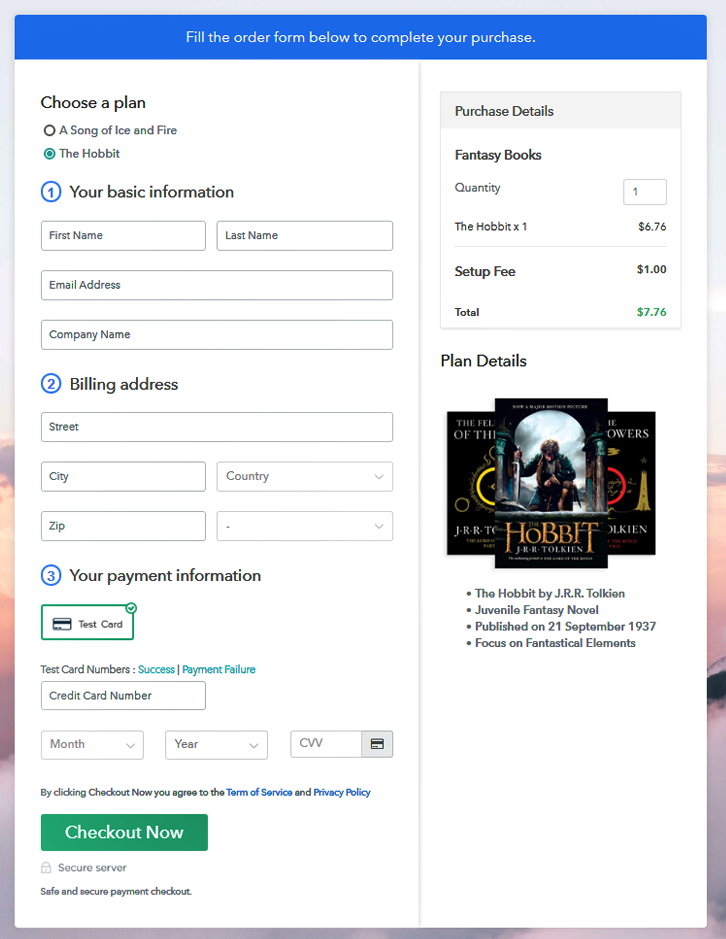Viewport: 726px width, 939px height.
Task: Click The Hobbit book cover image
Action: (x=551, y=483)
